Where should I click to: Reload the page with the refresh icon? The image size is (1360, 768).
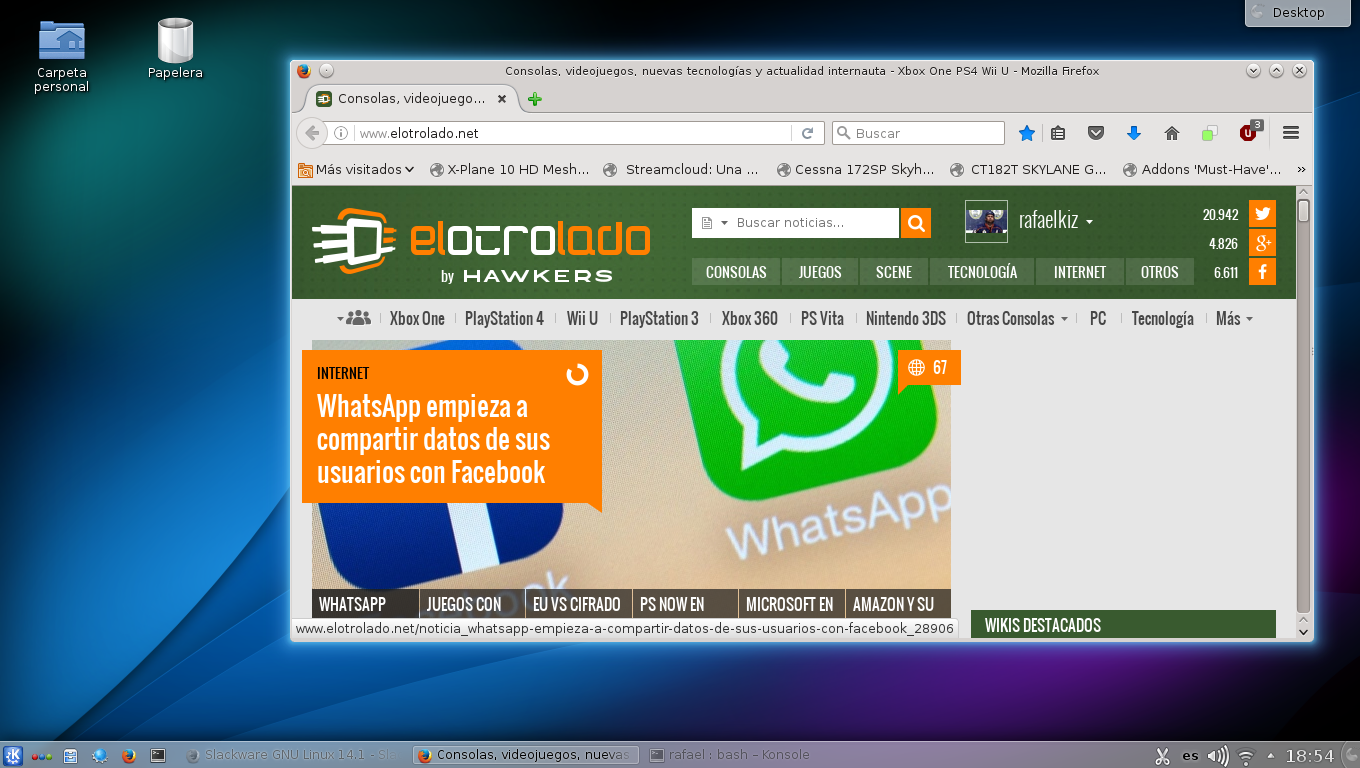click(x=807, y=133)
